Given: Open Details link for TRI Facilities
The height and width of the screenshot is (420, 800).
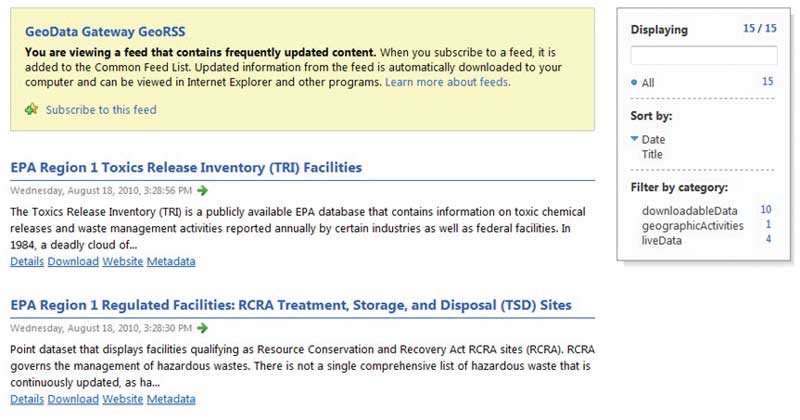Looking at the screenshot, I should click(x=27, y=262).
